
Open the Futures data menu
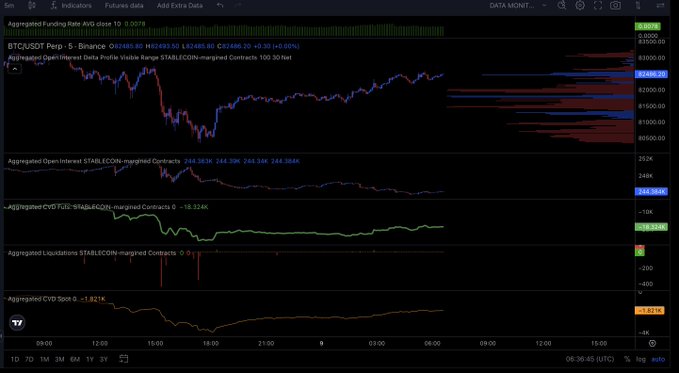click(124, 6)
